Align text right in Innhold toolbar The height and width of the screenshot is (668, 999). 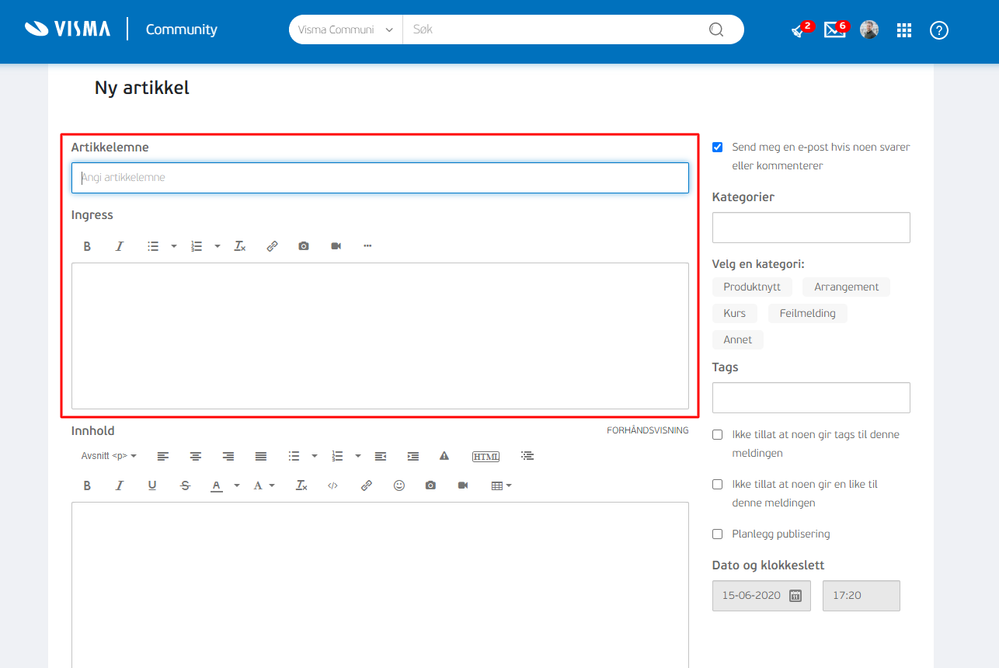(x=228, y=456)
